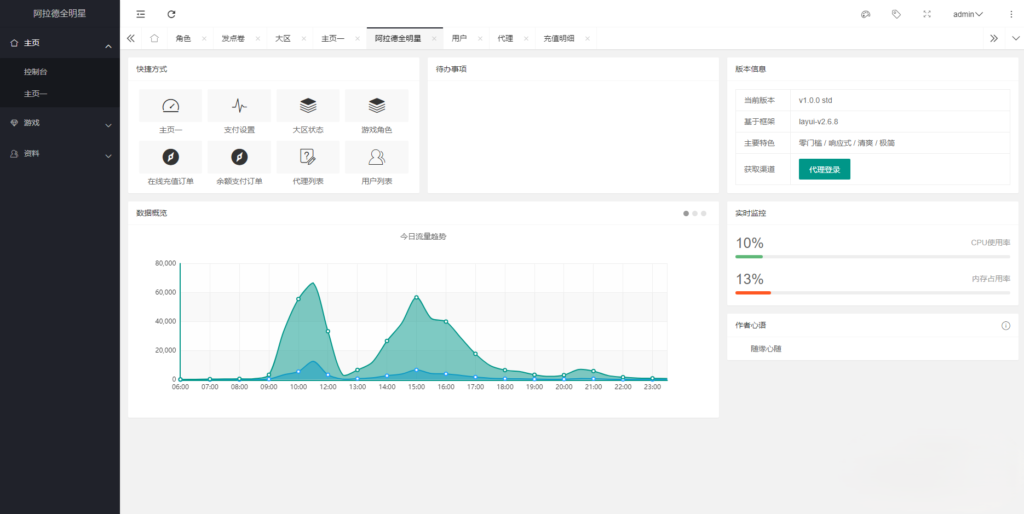Select 控制台 in the sidebar
1024x514 pixels.
point(35,72)
